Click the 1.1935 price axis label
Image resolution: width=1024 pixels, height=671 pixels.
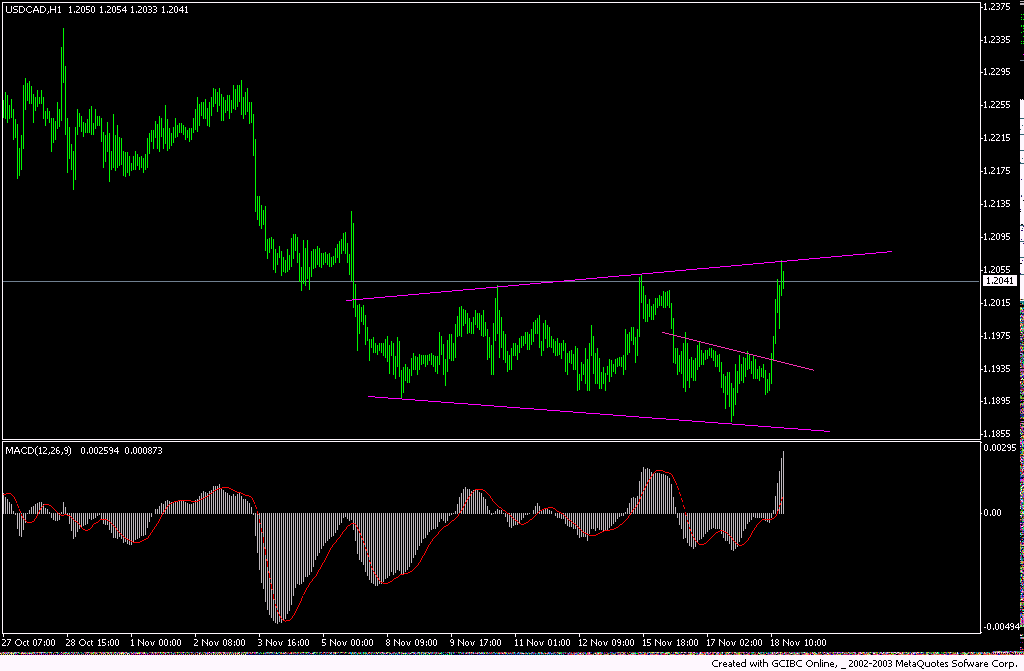tap(996, 369)
